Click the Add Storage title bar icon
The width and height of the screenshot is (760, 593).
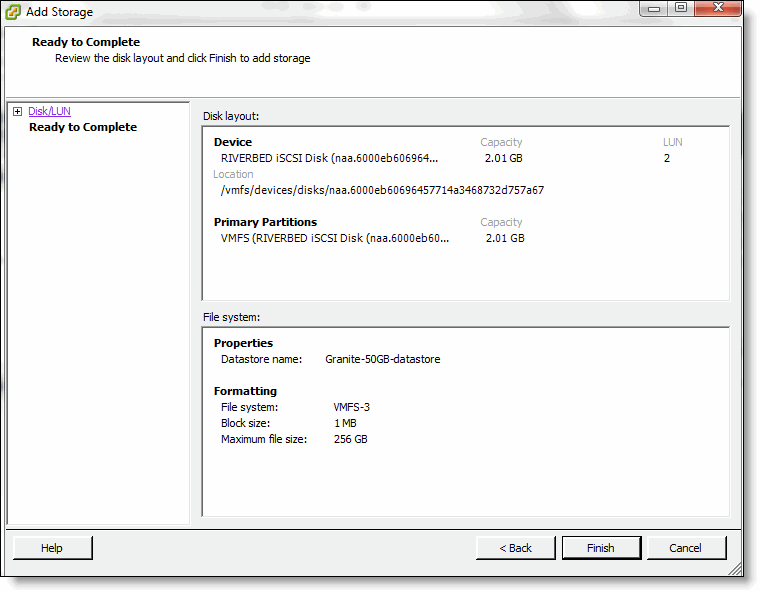(x=13, y=12)
